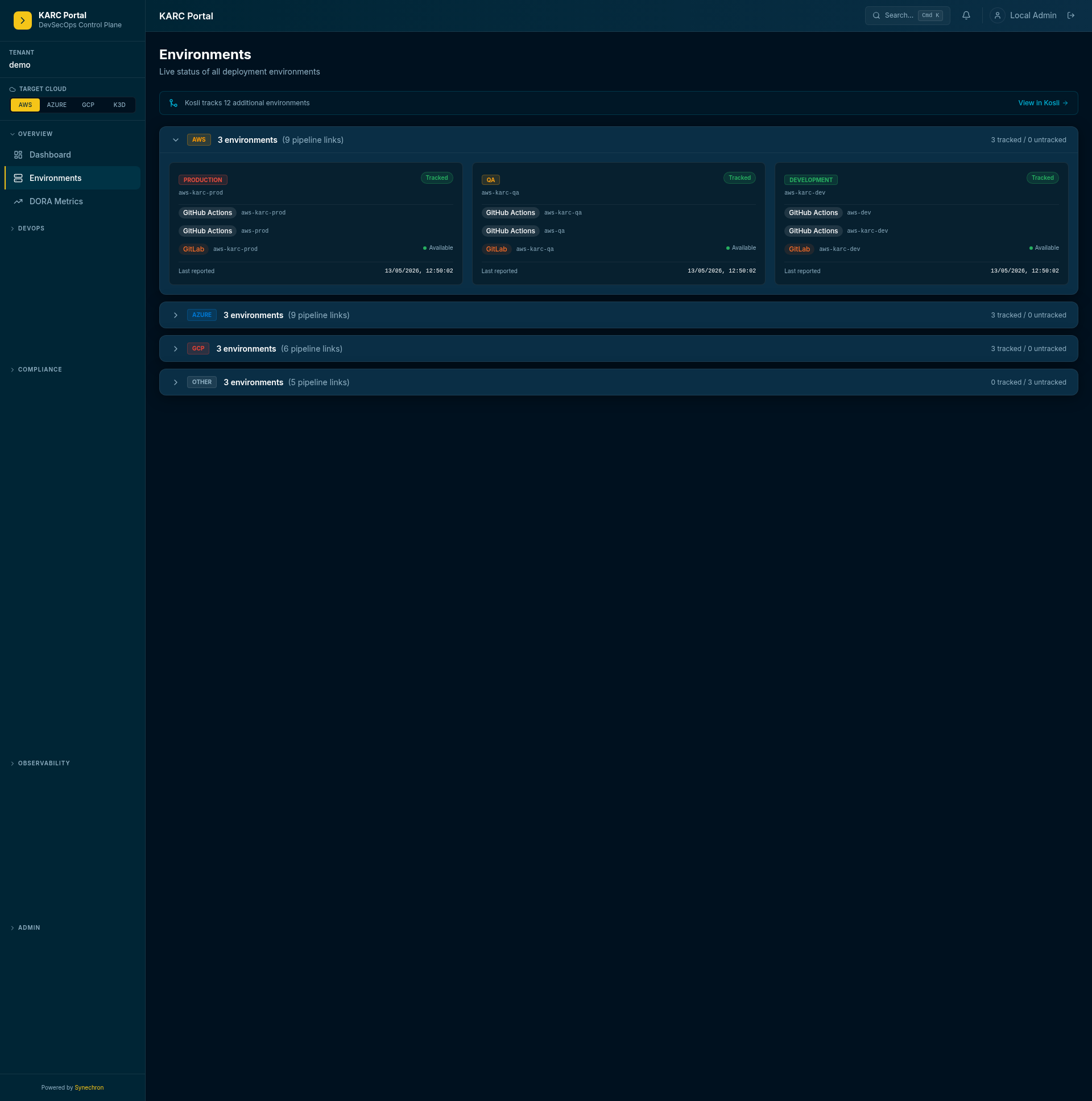Click GitHub Actions tag for aws-prod
The image size is (1092, 1101).
coord(208,231)
